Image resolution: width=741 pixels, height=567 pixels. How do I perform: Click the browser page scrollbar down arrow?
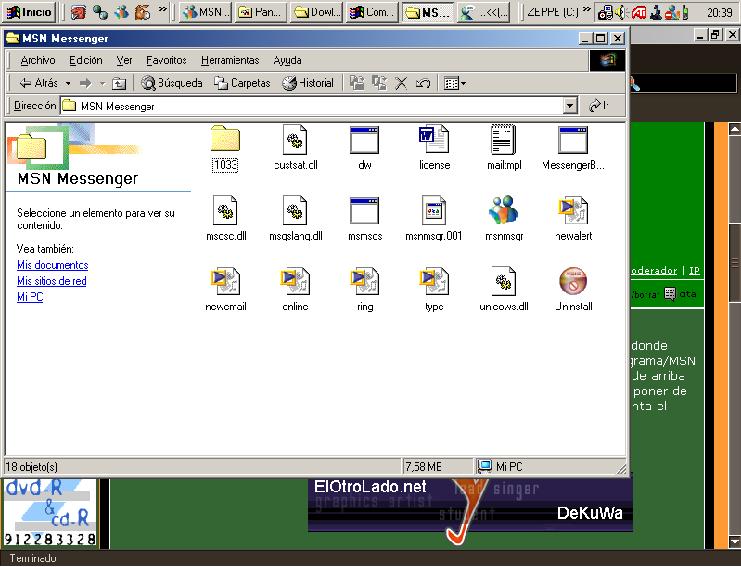(734, 541)
